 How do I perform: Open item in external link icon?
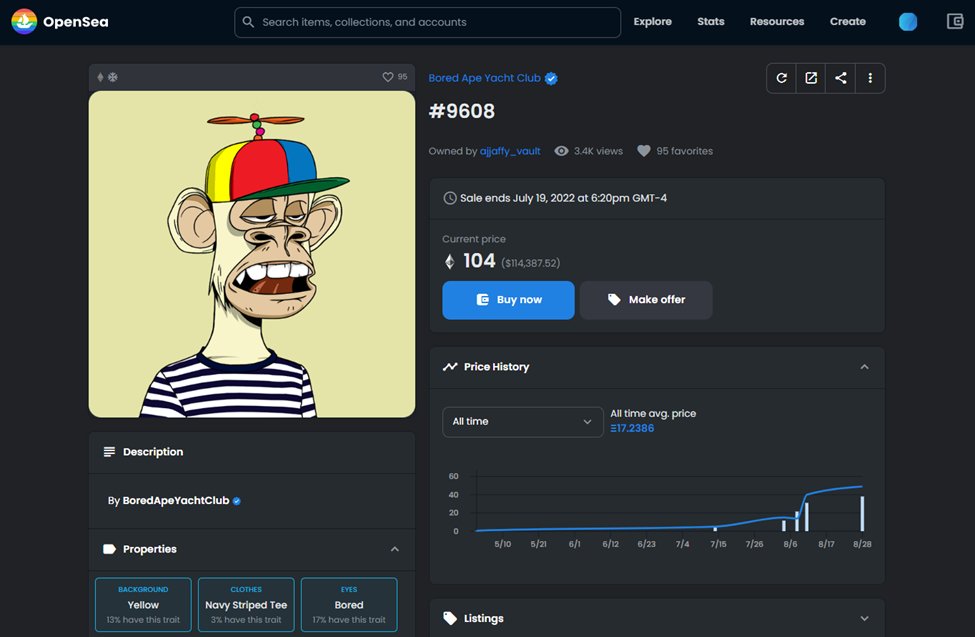811,78
